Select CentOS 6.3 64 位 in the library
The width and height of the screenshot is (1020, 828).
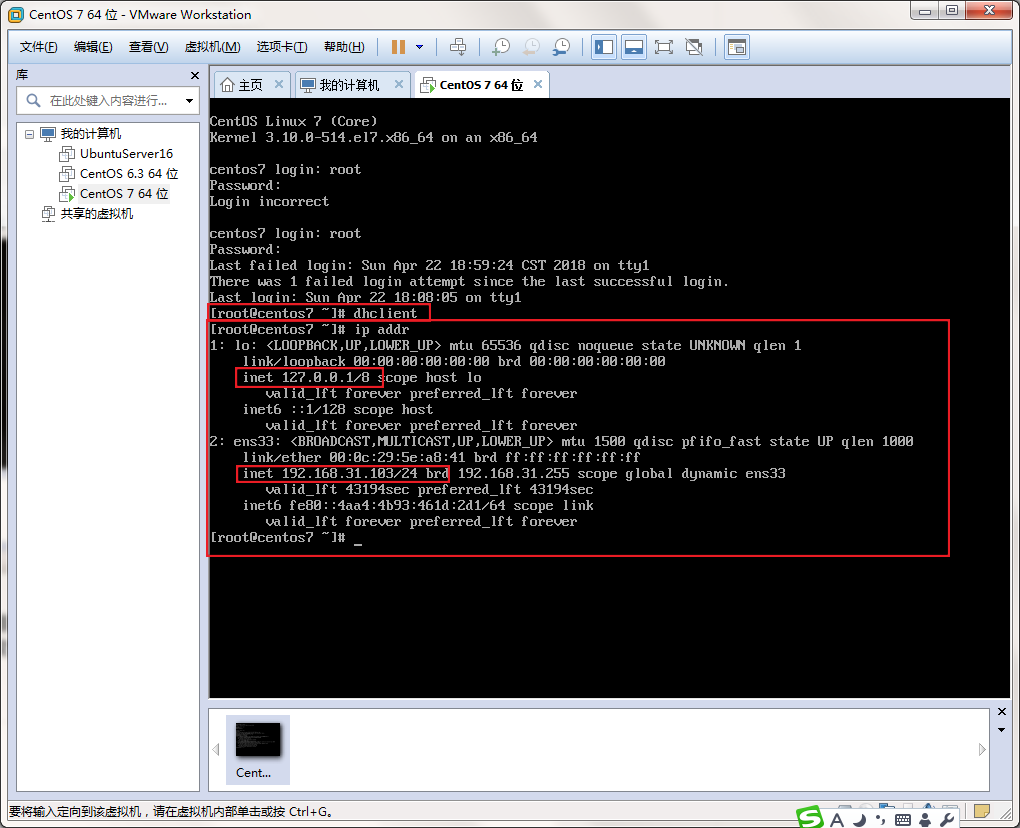click(129, 174)
